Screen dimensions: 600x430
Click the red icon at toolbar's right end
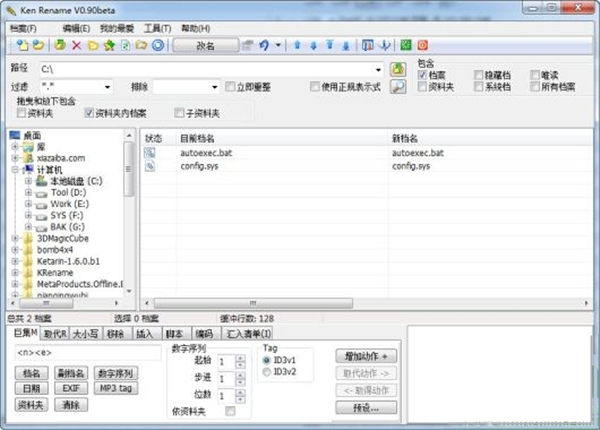(422, 45)
